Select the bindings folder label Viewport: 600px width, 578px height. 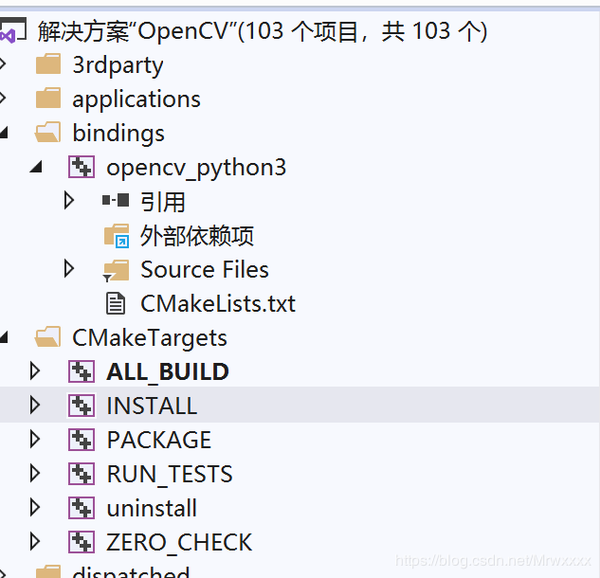119,134
